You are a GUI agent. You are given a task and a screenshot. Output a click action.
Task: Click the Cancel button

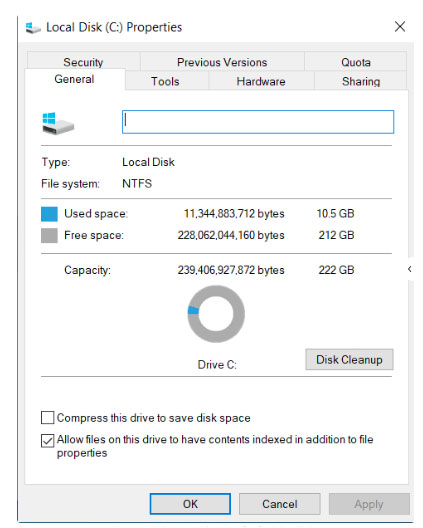tap(280, 504)
